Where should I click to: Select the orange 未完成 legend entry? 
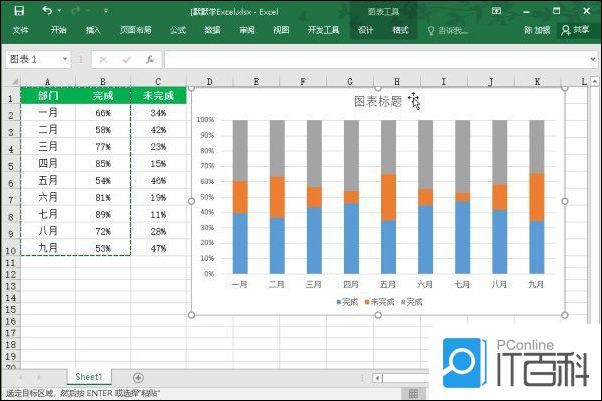[379, 301]
